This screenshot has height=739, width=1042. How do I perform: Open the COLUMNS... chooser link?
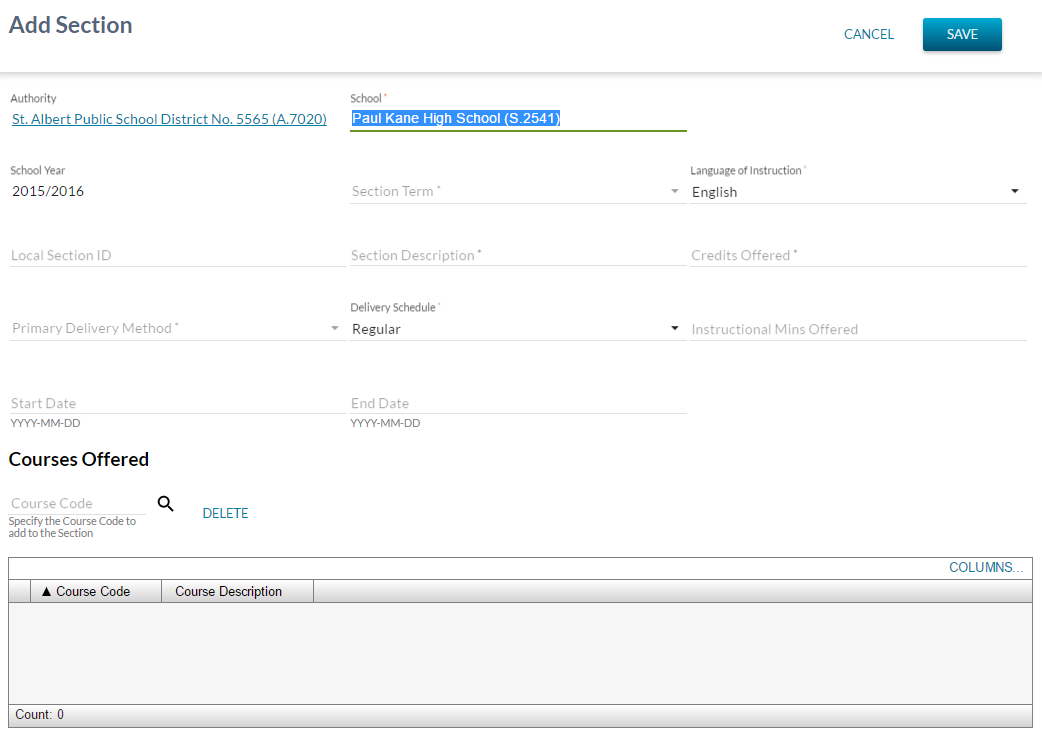tap(985, 568)
